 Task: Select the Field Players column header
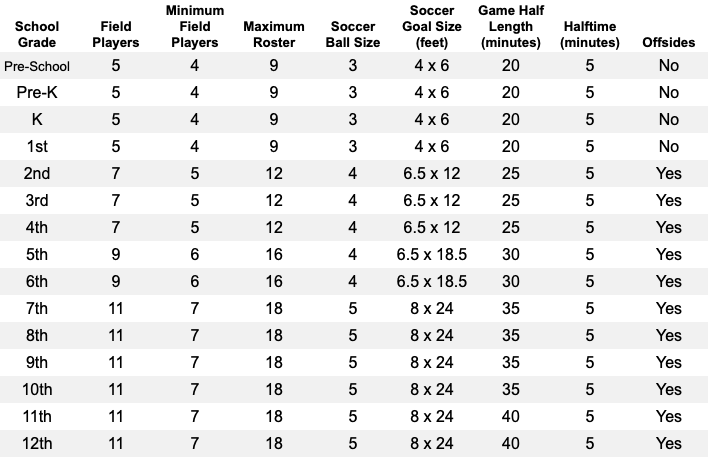coord(116,34)
